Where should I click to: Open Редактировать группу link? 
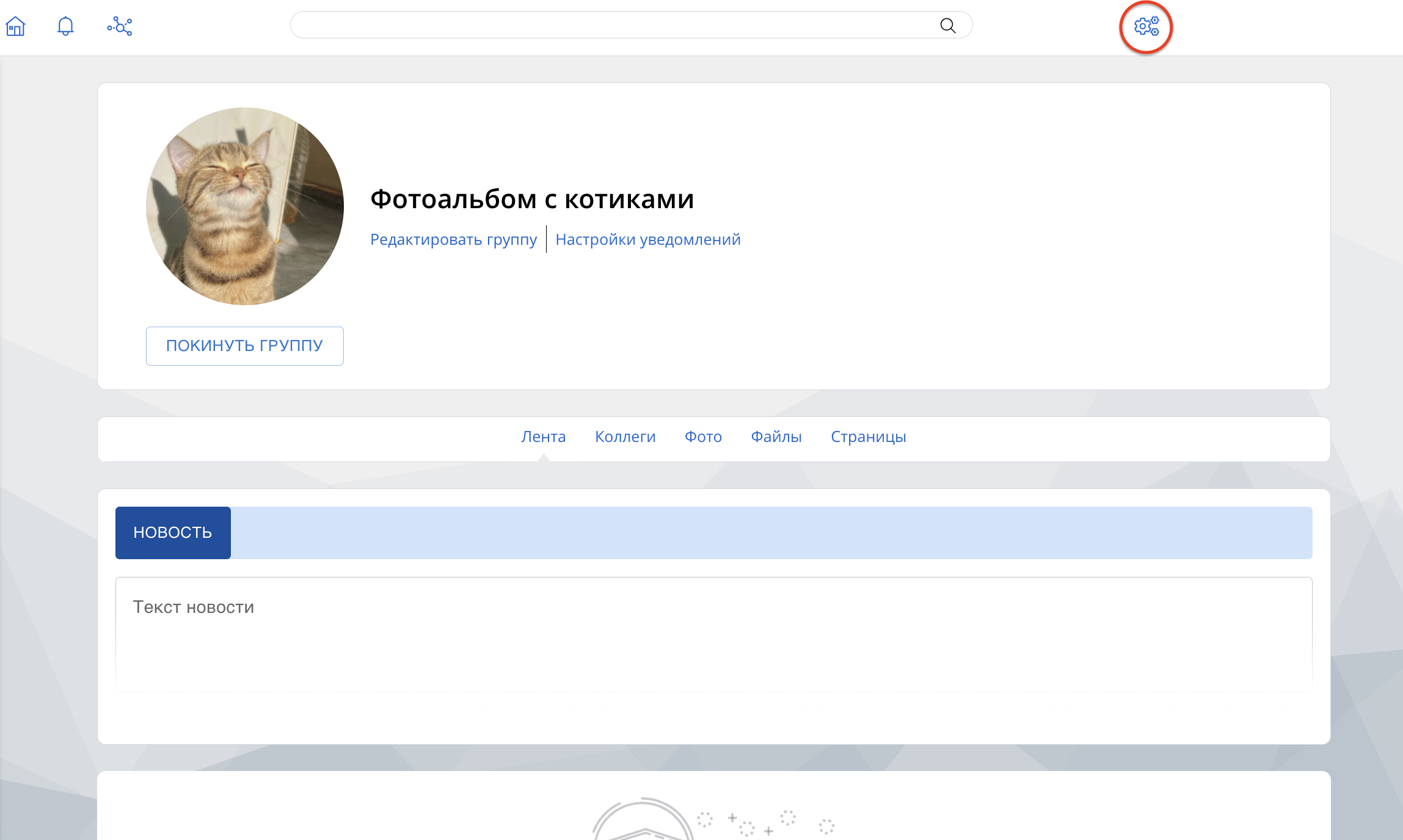click(x=454, y=239)
